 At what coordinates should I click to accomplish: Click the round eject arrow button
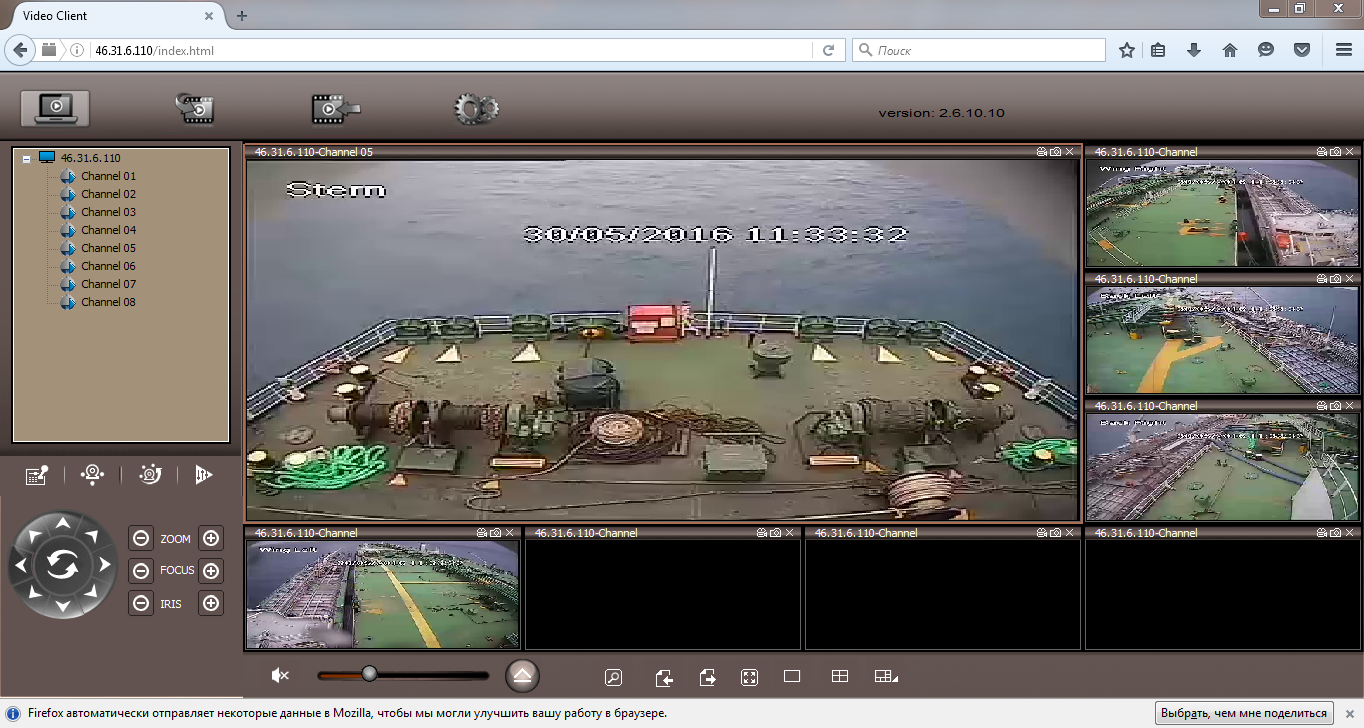coord(522,676)
